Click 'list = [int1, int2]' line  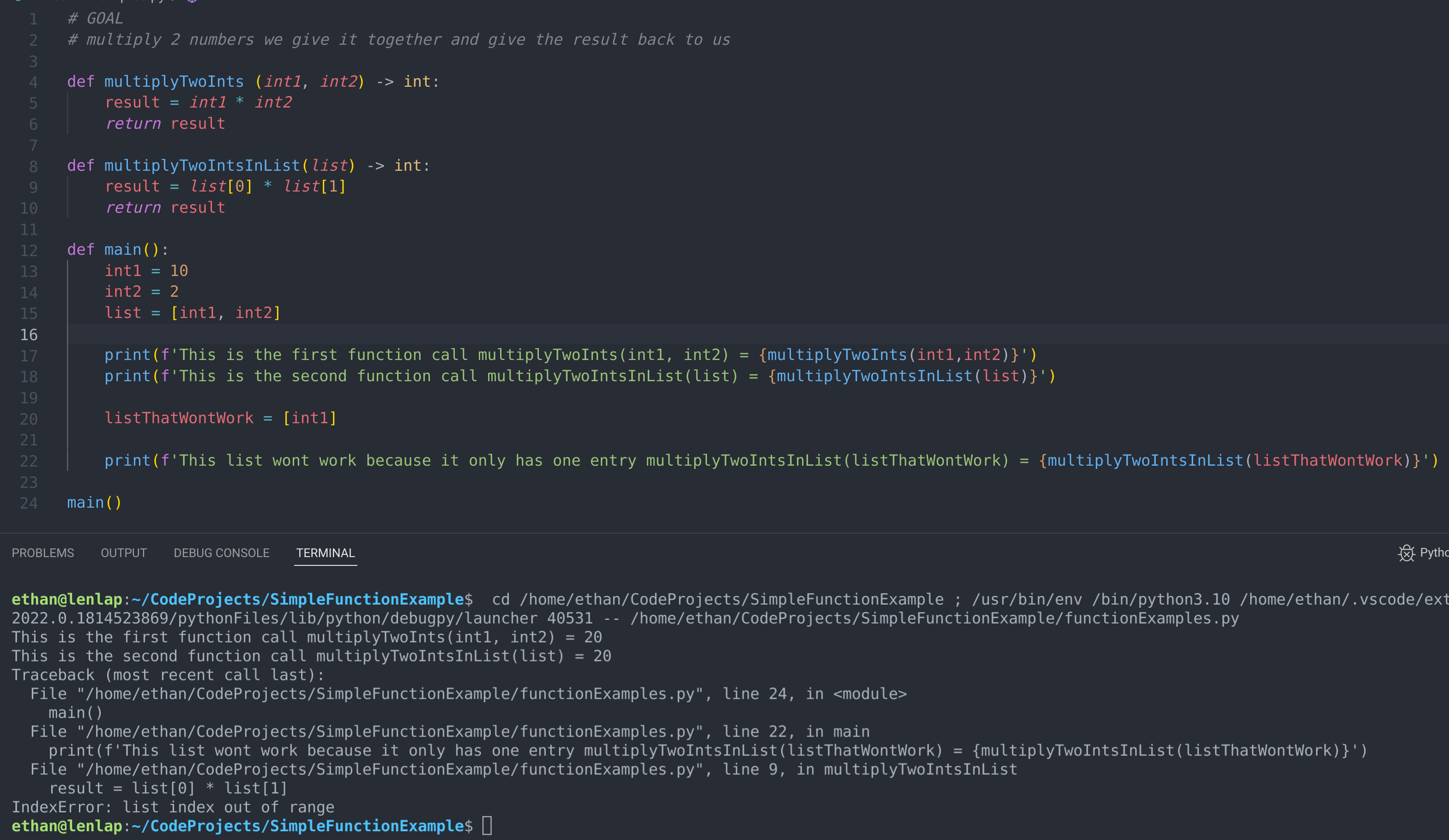click(x=193, y=312)
